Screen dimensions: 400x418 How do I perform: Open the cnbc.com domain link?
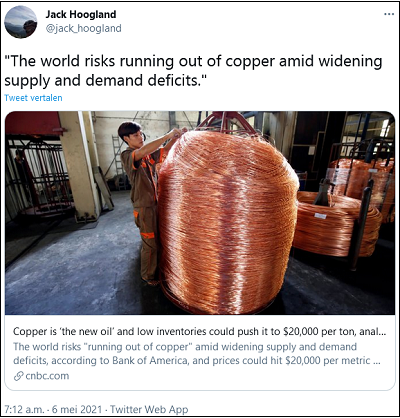(47, 376)
